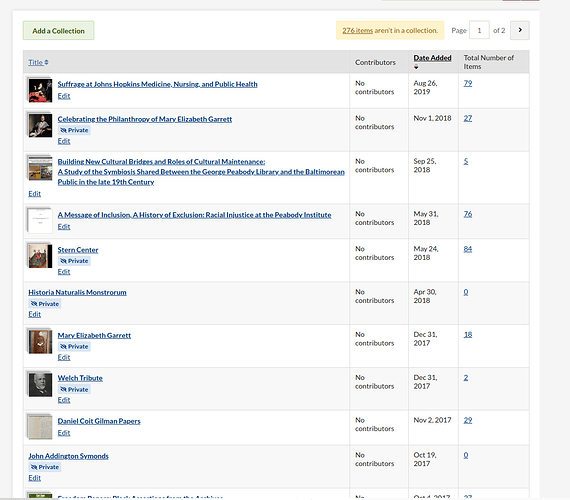View the 0 items link for John Addington Symonds
The image size is (570, 500).
pyautogui.click(x=466, y=455)
